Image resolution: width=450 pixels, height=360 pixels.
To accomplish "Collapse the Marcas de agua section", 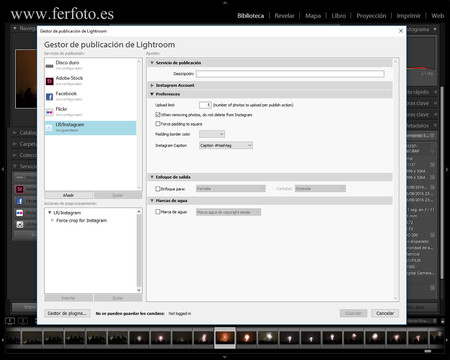I will pos(152,201).
